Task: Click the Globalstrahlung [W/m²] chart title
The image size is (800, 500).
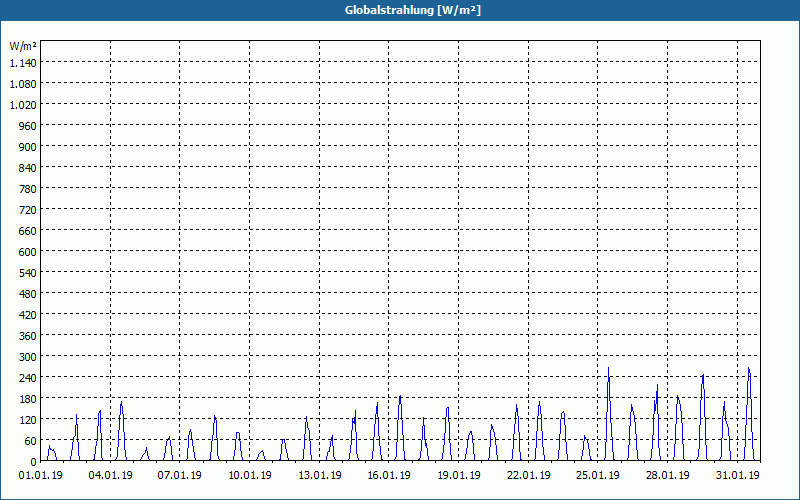Action: [x=412, y=10]
